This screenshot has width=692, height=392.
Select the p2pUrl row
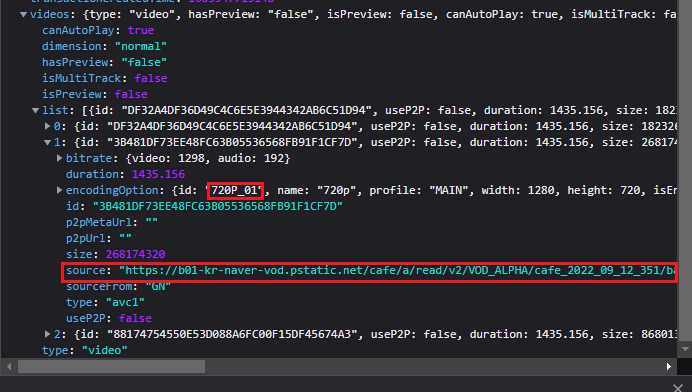coord(99,238)
